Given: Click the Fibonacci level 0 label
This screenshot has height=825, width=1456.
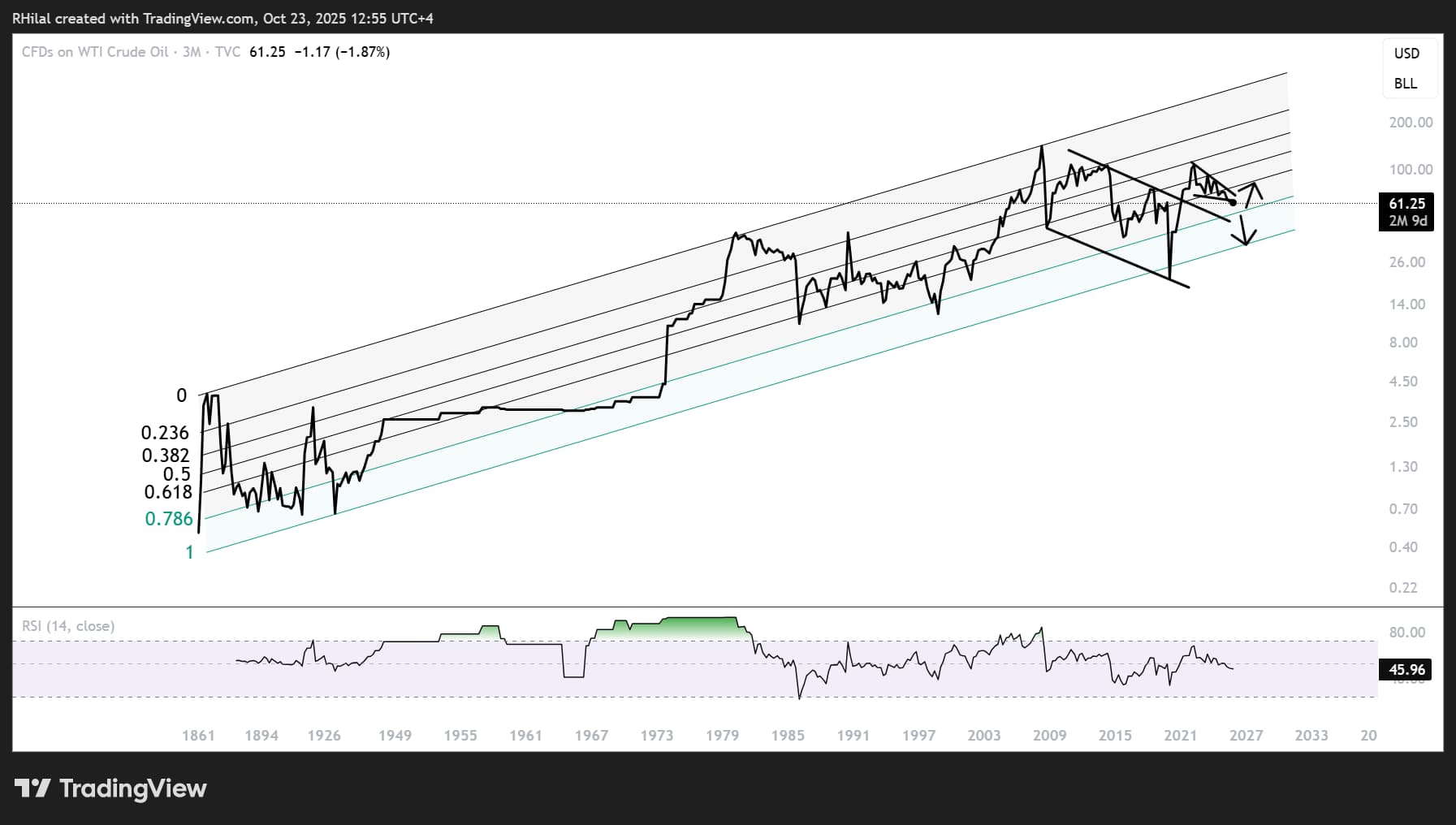Looking at the screenshot, I should click(182, 395).
